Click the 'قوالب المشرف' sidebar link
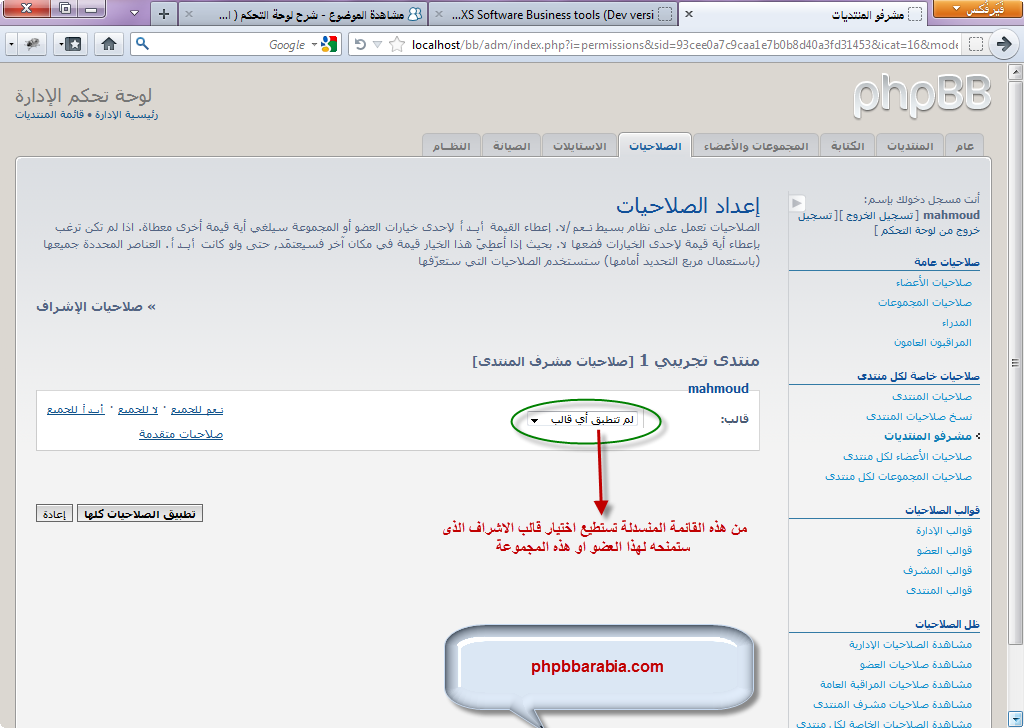 point(937,570)
